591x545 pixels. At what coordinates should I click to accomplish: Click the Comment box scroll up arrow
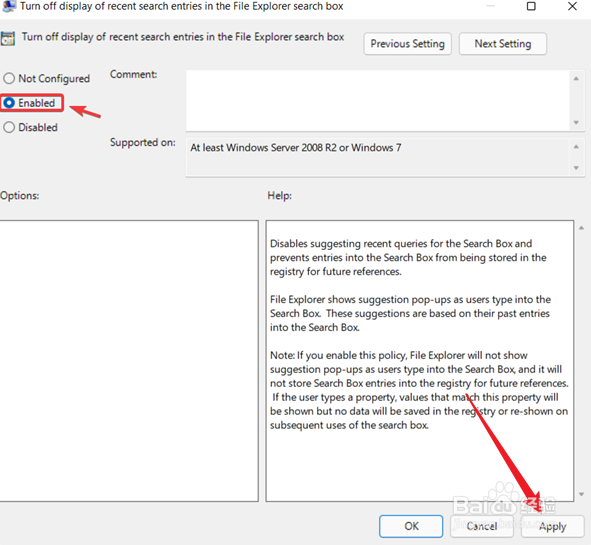tap(576, 78)
